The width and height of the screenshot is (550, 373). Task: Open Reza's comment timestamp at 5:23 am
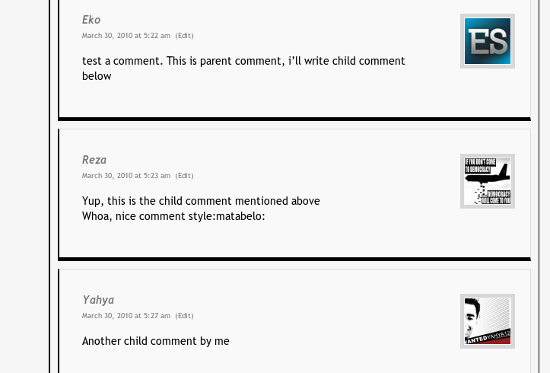126,175
